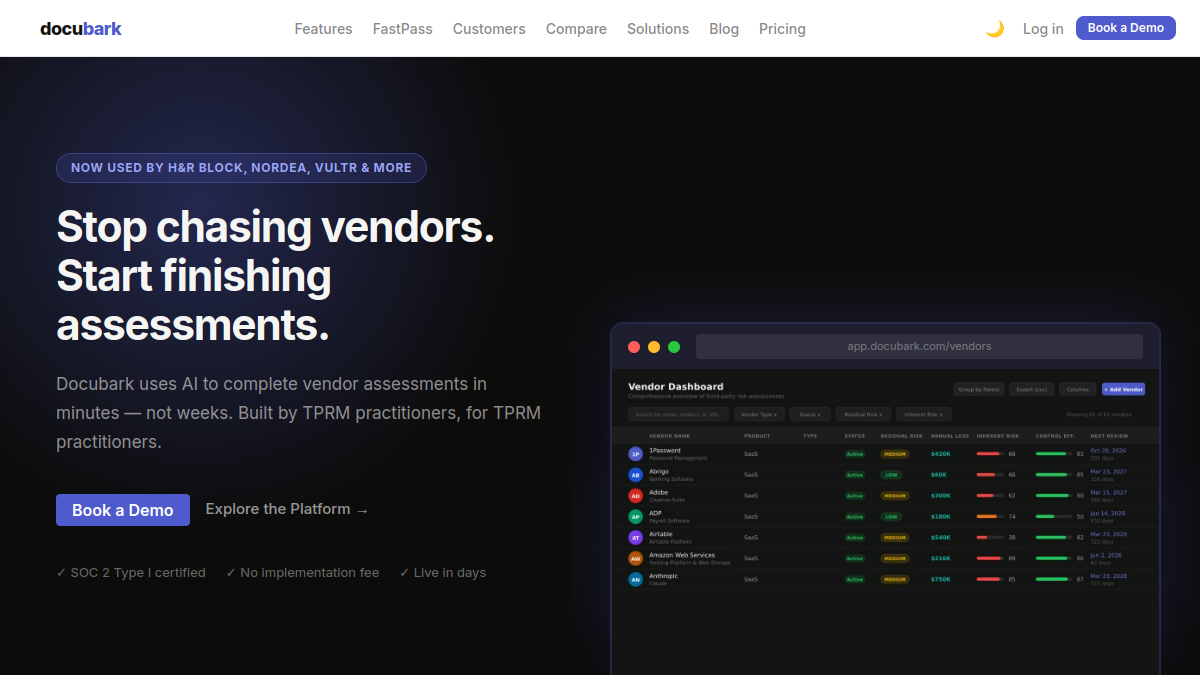This screenshot has height=675, width=1200.
Task: Click the vendor search field
Action: coord(678,414)
